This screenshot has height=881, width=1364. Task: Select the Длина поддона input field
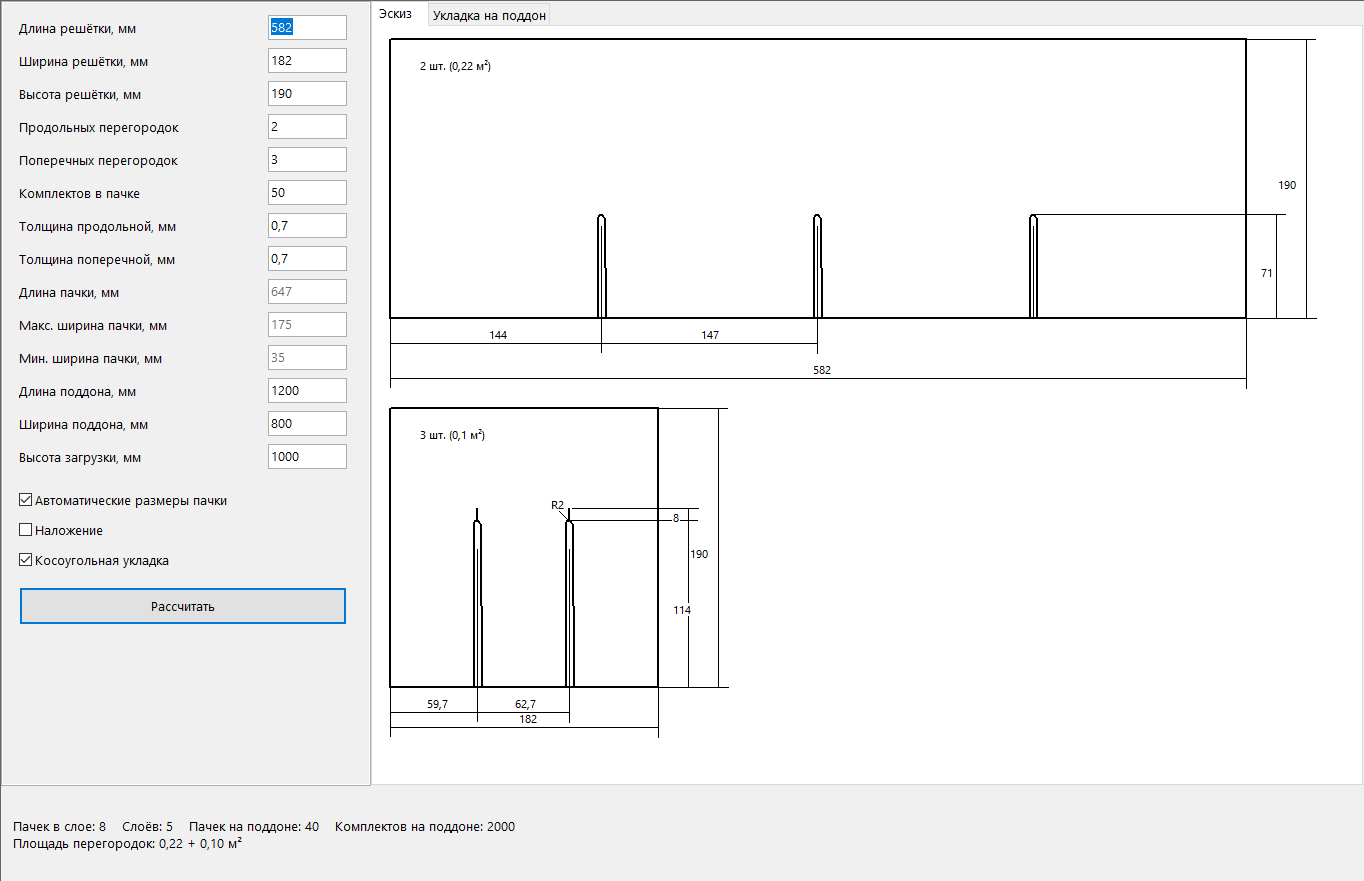tap(307, 391)
